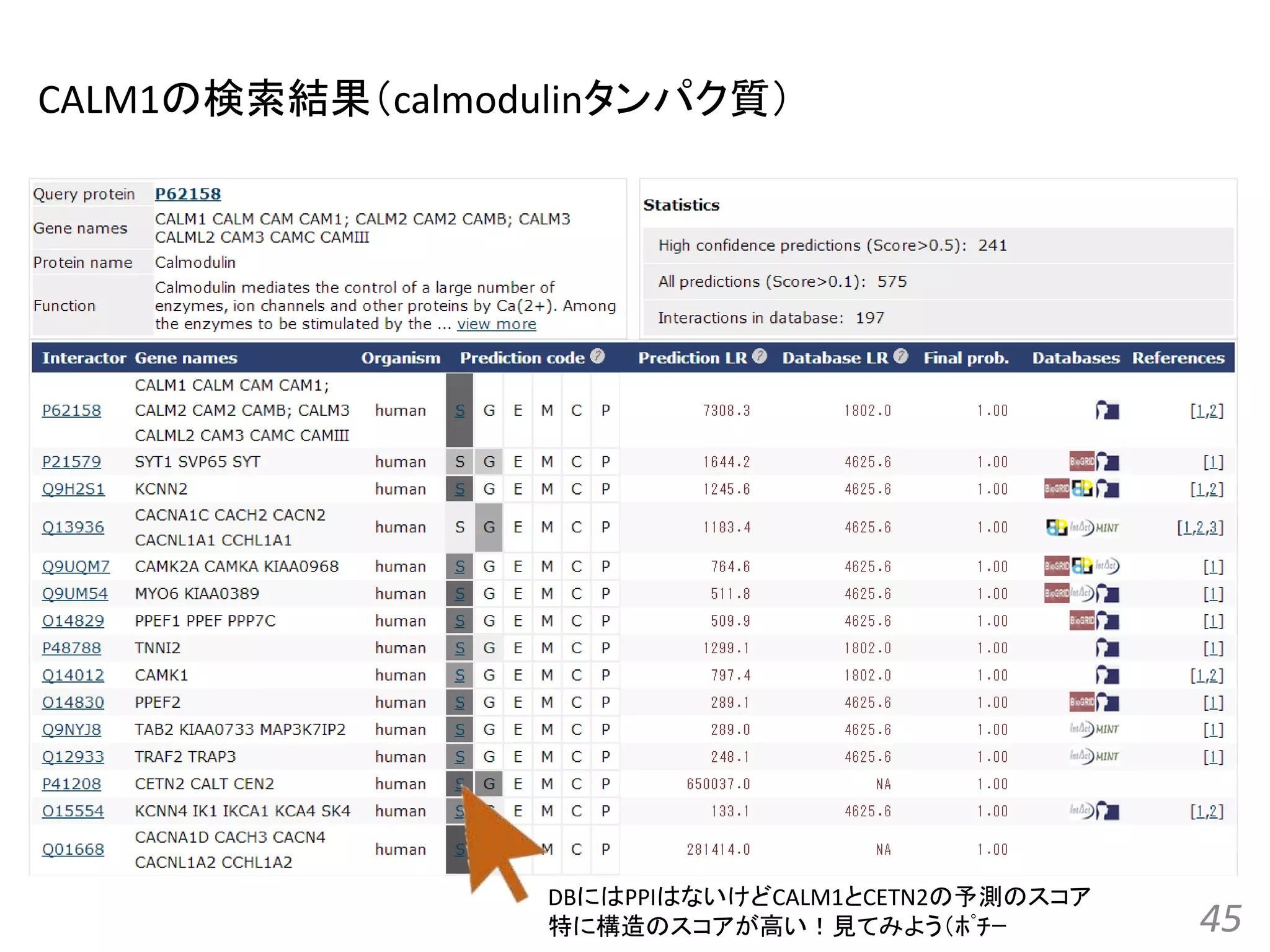1270x952 pixels.
Task: Click the database icon in the P62158 row
Action: pos(1107,410)
